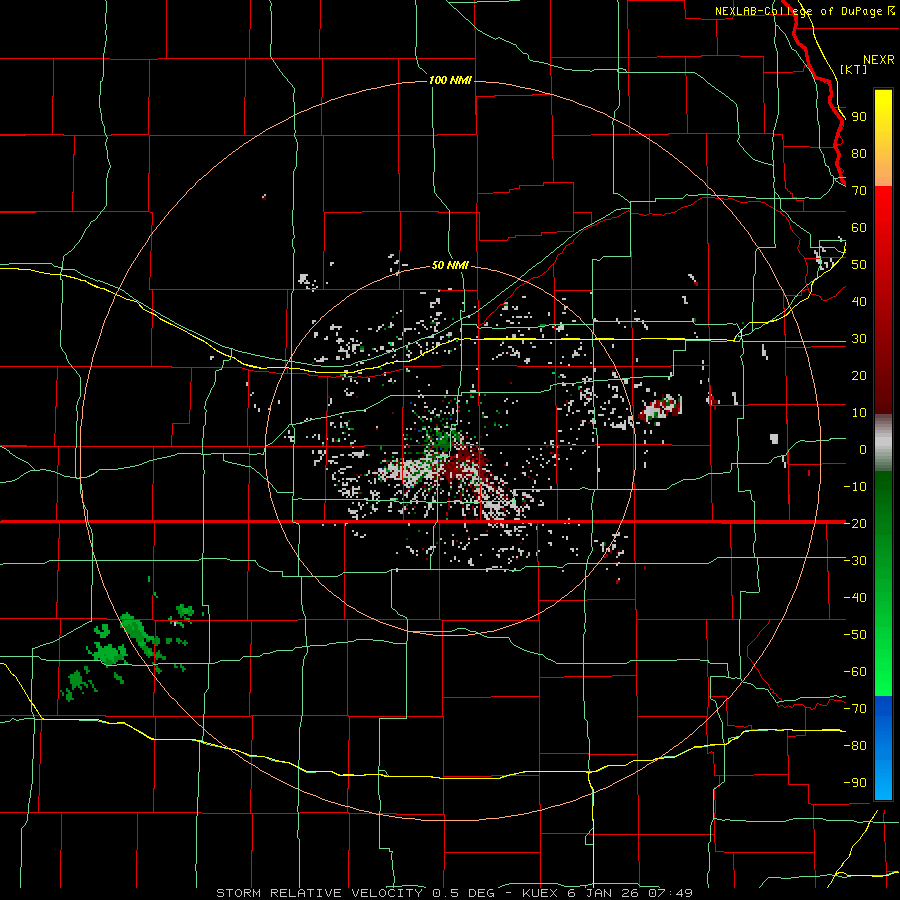Click the red-white echo just east of 50 NMI ring
Viewport: 900px width, 900px height.
[x=661, y=408]
